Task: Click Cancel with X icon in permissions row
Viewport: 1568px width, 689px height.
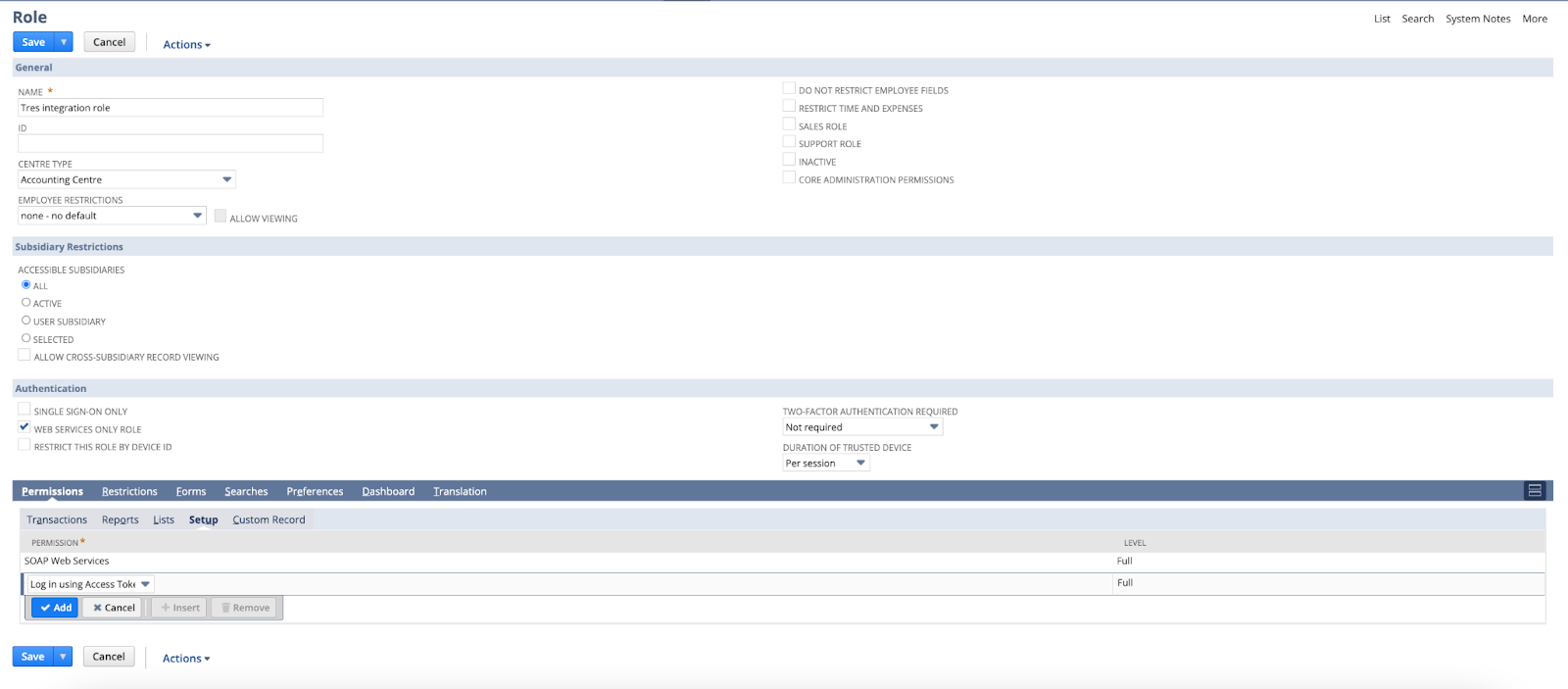Action: [x=114, y=608]
